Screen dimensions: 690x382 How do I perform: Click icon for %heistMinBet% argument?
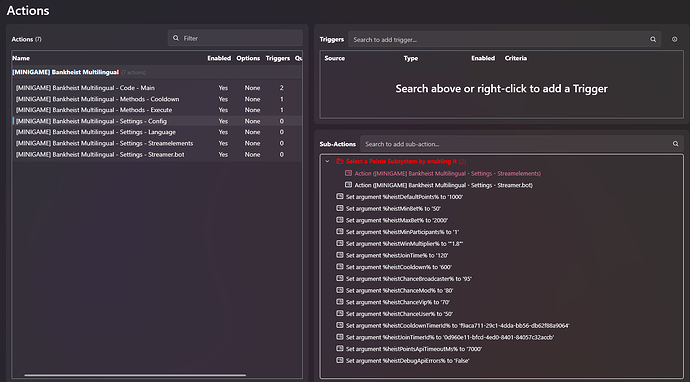click(340, 209)
